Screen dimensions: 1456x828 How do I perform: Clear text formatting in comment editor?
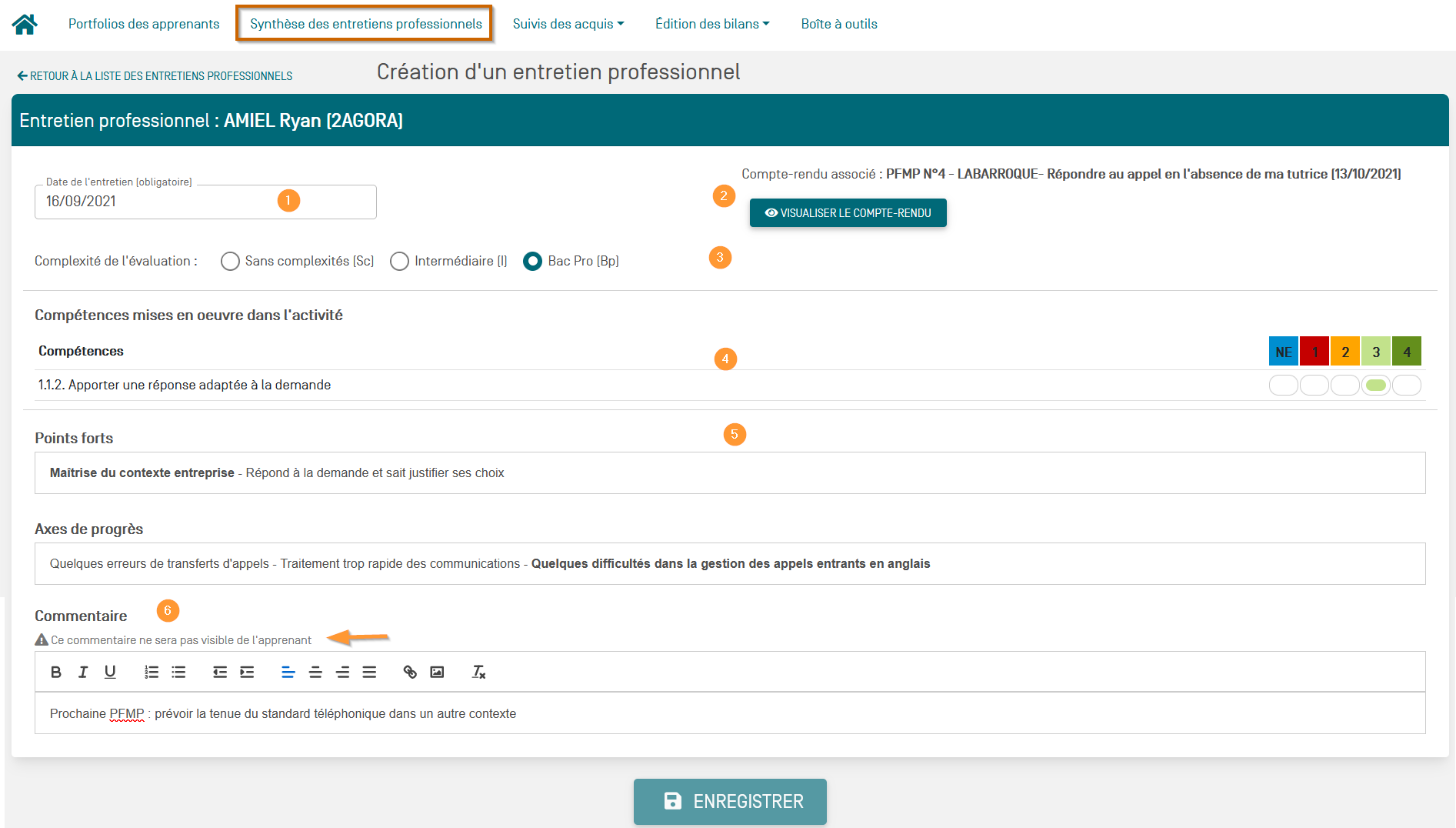[478, 673]
